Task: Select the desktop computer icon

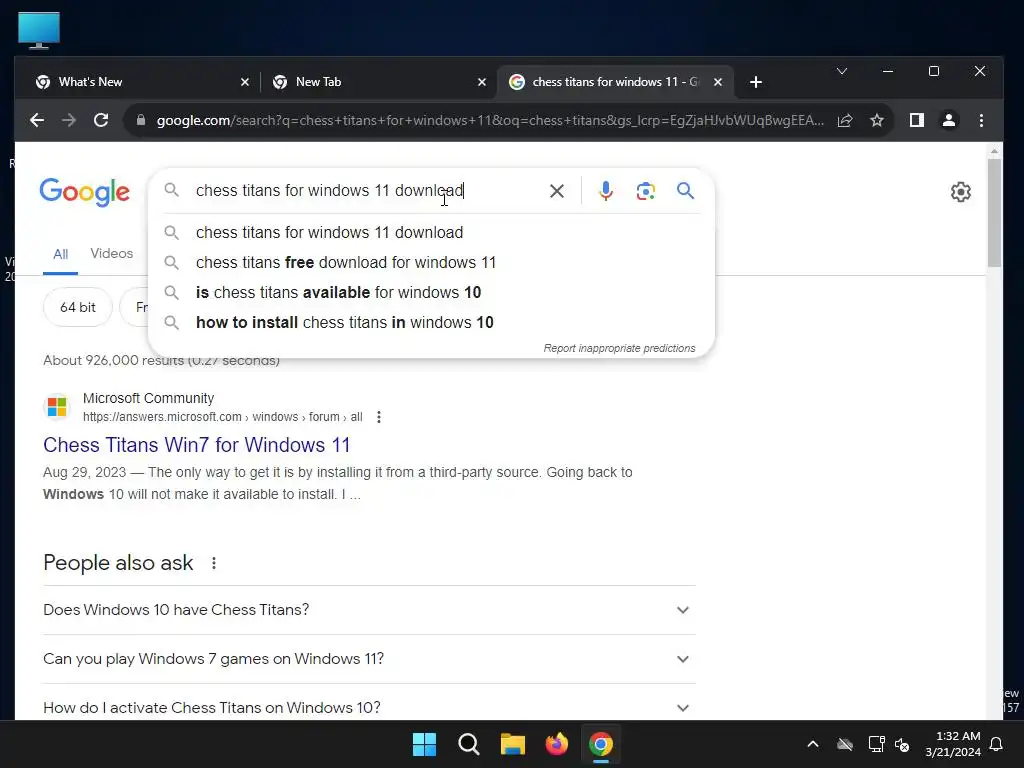Action: pyautogui.click(x=39, y=31)
